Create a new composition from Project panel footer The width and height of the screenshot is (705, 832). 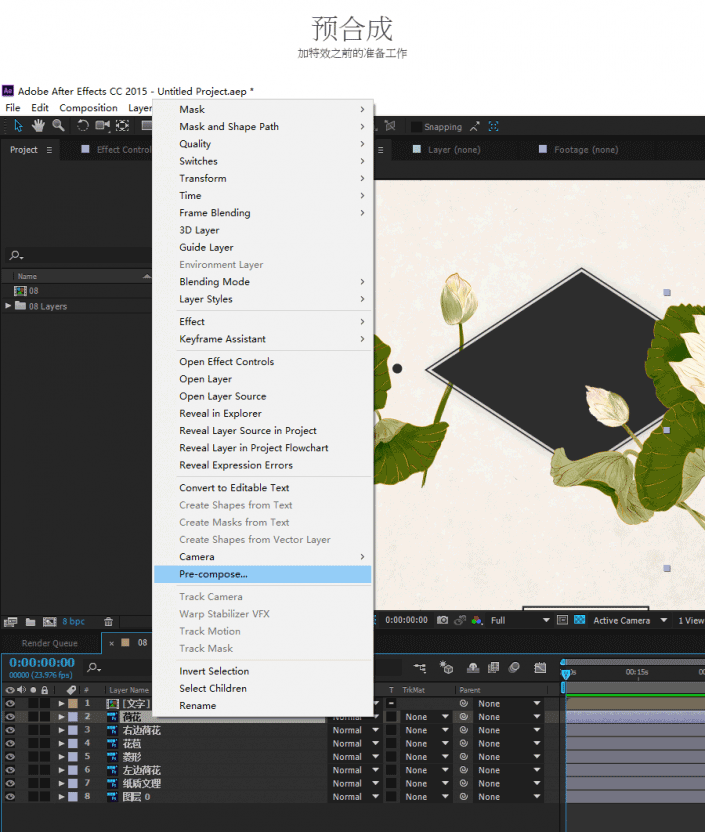(x=50, y=621)
